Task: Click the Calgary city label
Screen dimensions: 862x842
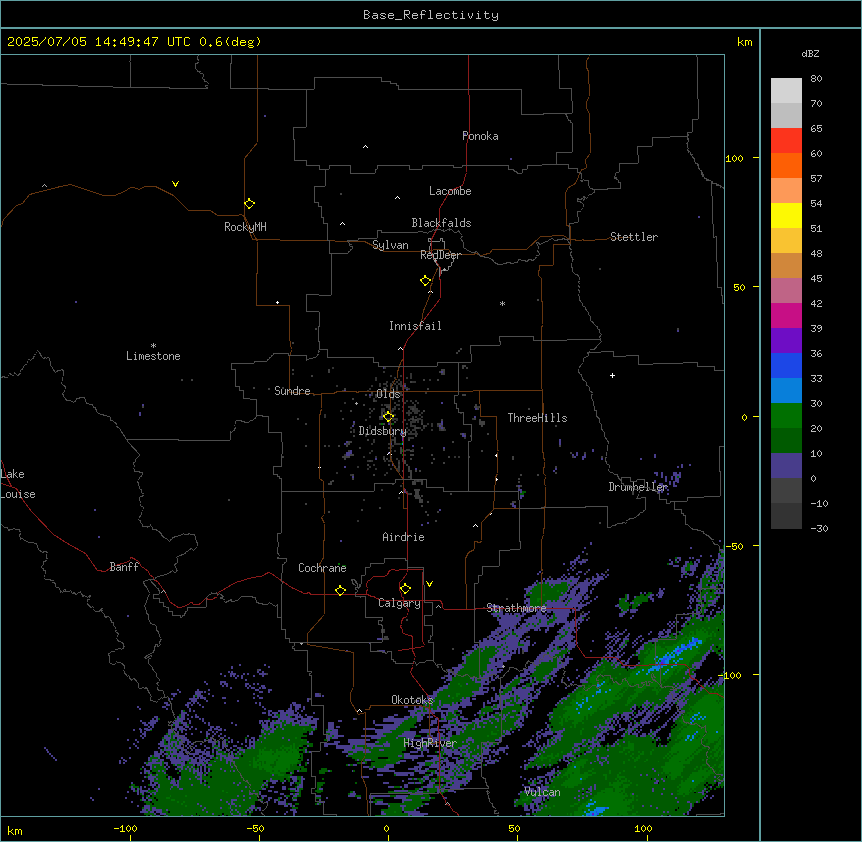Action: pyautogui.click(x=399, y=603)
